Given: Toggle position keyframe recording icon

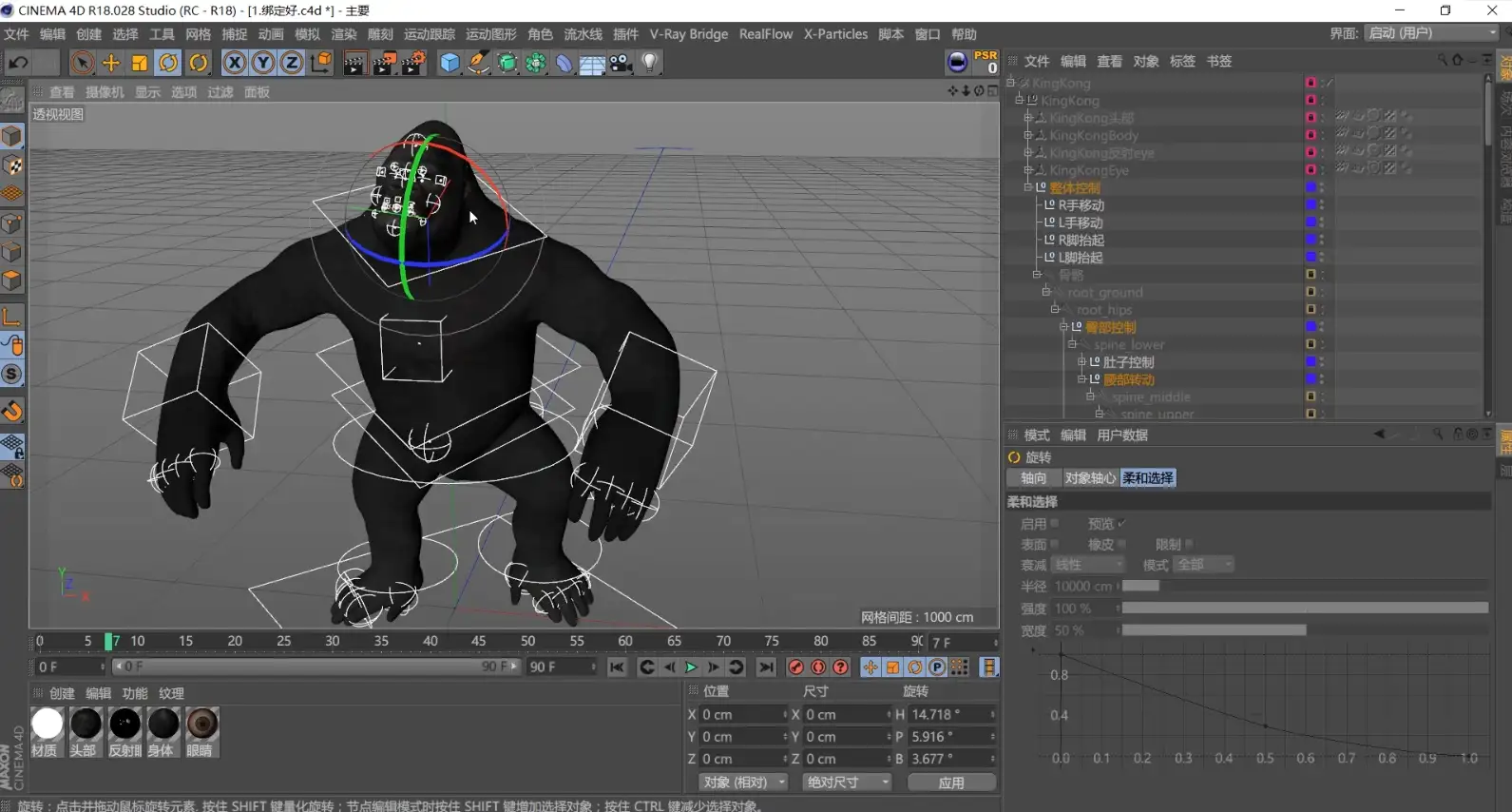Looking at the screenshot, I should pos(871,667).
